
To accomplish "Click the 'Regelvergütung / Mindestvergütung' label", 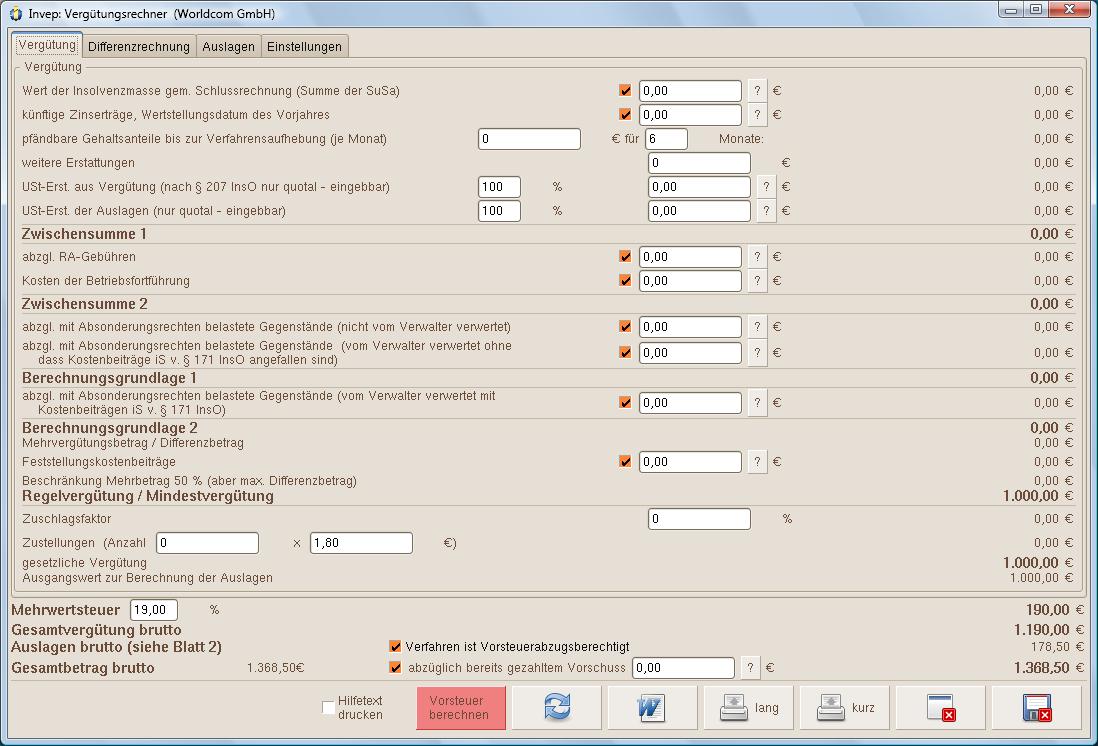I will point(148,496).
